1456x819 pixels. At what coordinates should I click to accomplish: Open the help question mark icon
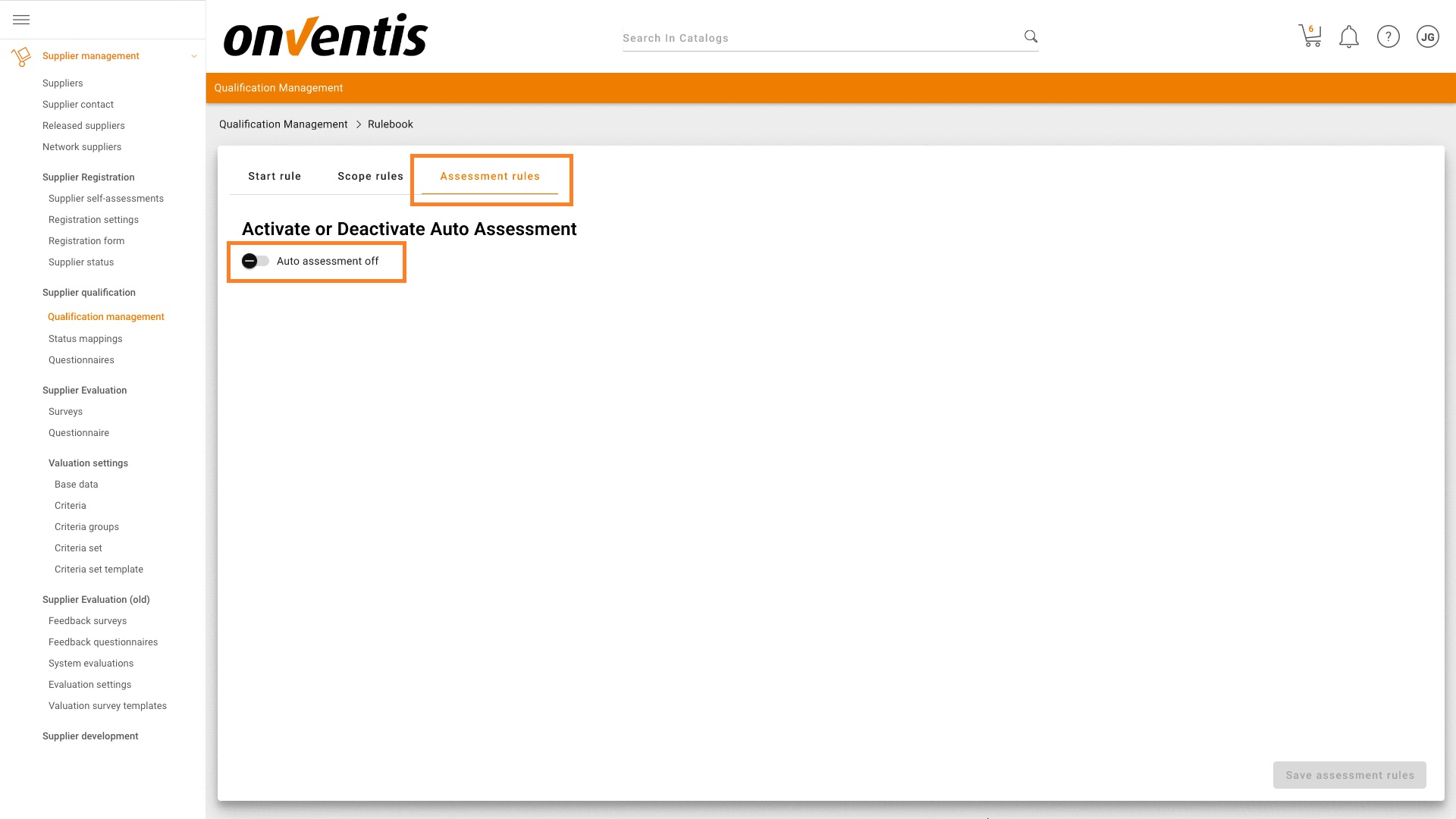1389,36
